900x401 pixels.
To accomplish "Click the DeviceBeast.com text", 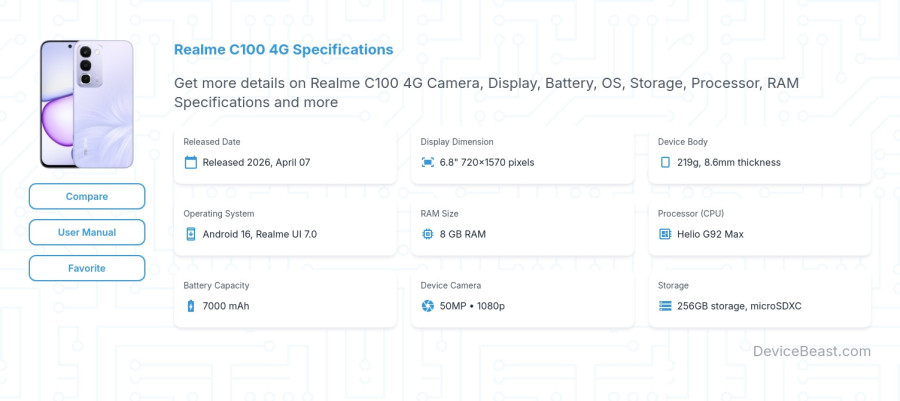I will pyautogui.click(x=812, y=351).
